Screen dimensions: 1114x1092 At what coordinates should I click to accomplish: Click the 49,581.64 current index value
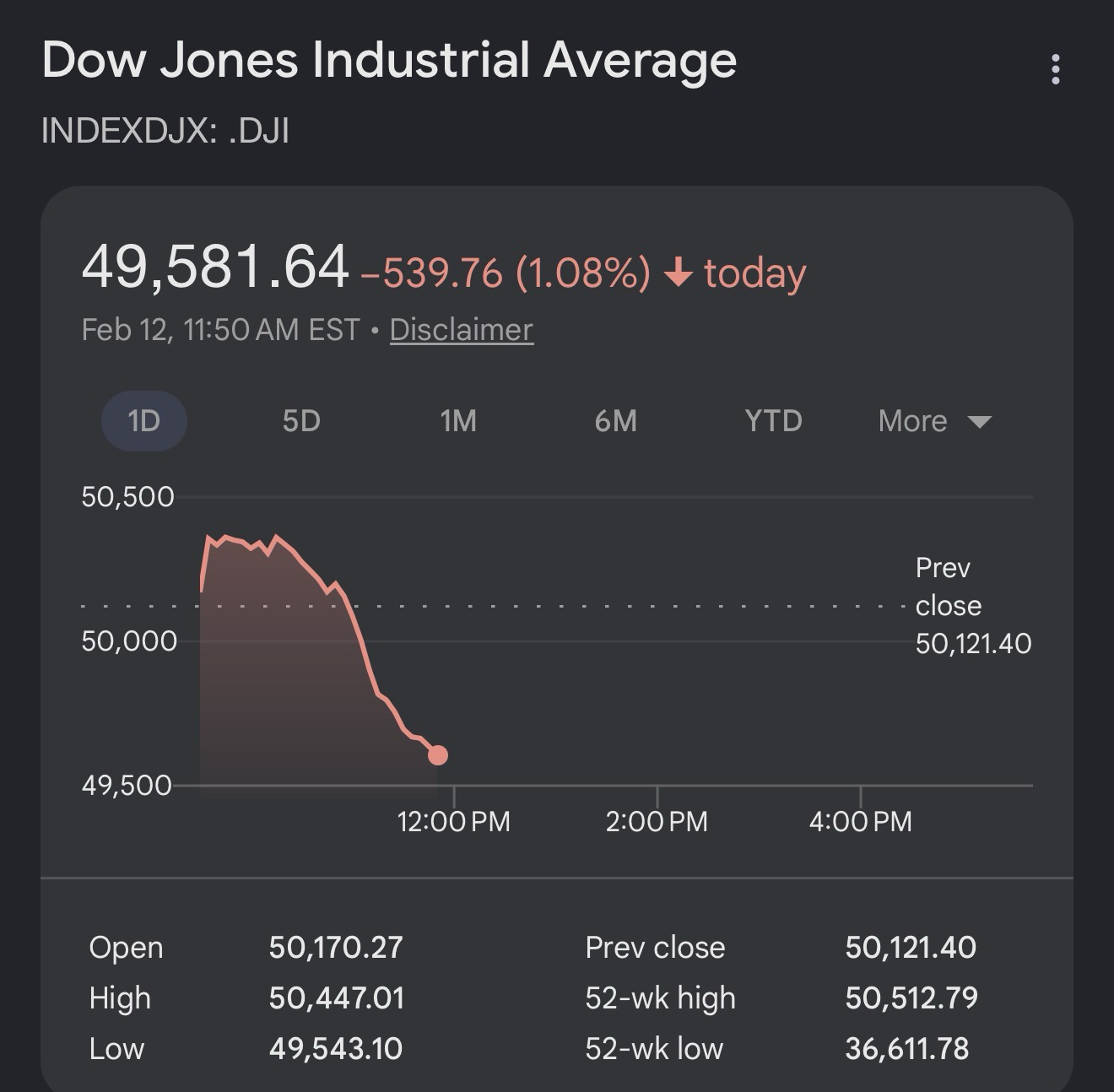click(x=215, y=267)
